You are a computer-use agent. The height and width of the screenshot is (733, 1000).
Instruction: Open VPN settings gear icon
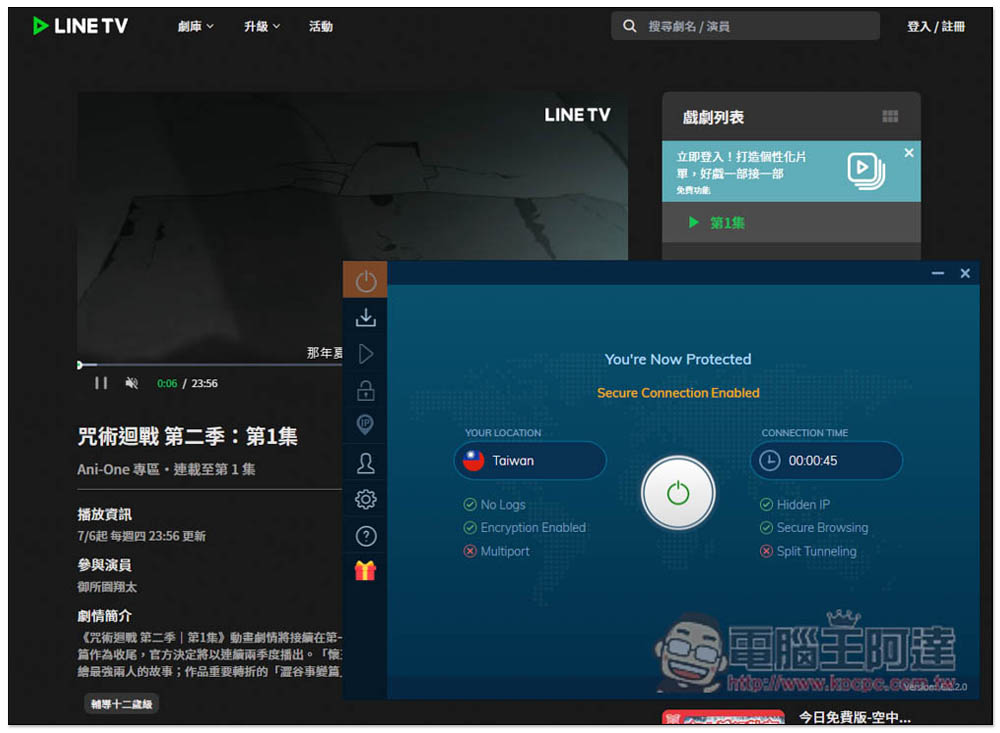coord(365,499)
